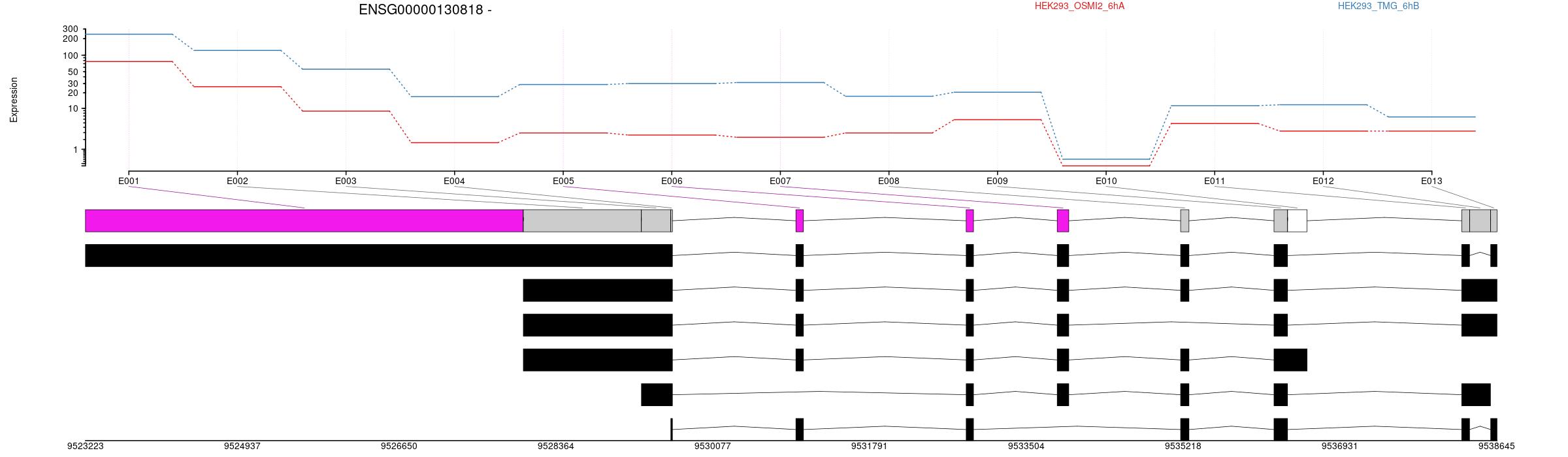Click the E010 exon axis label

click(x=1106, y=181)
